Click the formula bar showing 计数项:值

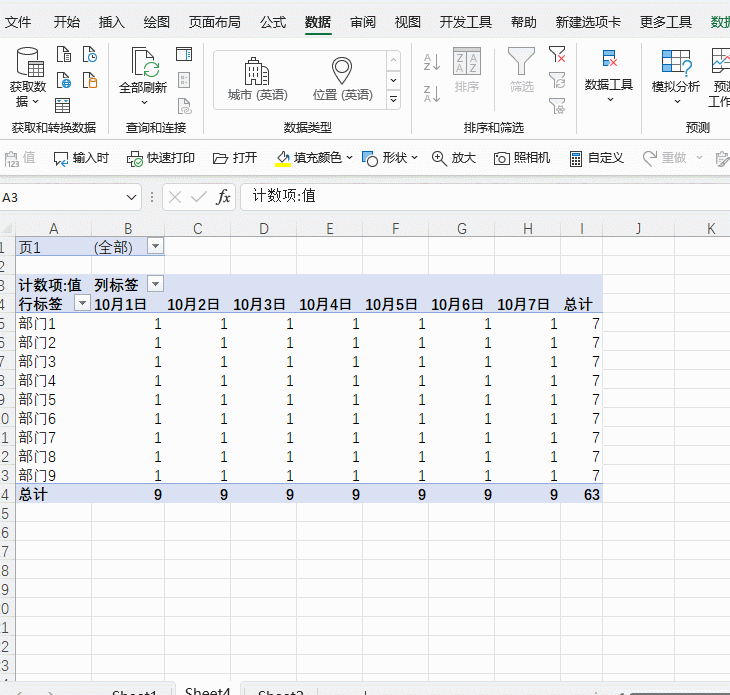[x=484, y=196]
